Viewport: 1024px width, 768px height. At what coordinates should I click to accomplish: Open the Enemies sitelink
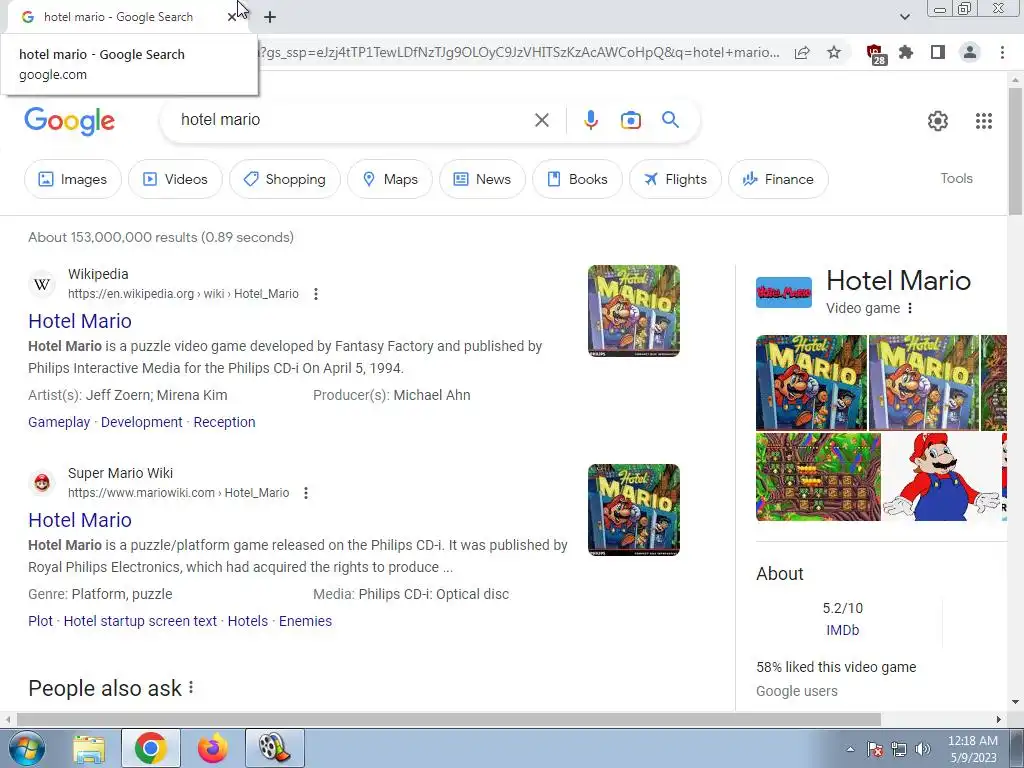[x=305, y=621]
